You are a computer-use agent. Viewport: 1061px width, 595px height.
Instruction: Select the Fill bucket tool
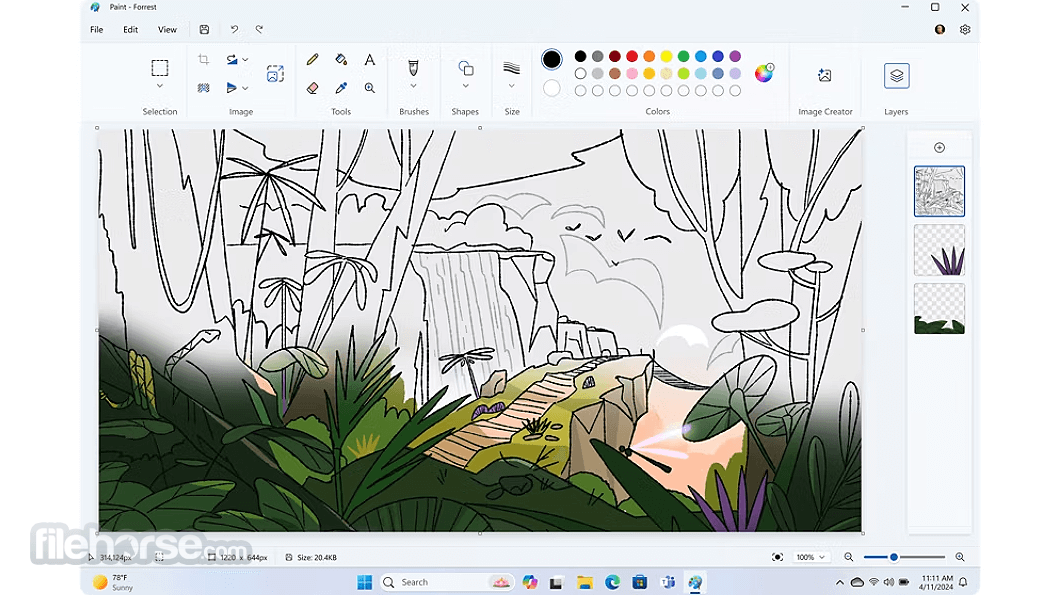click(341, 60)
